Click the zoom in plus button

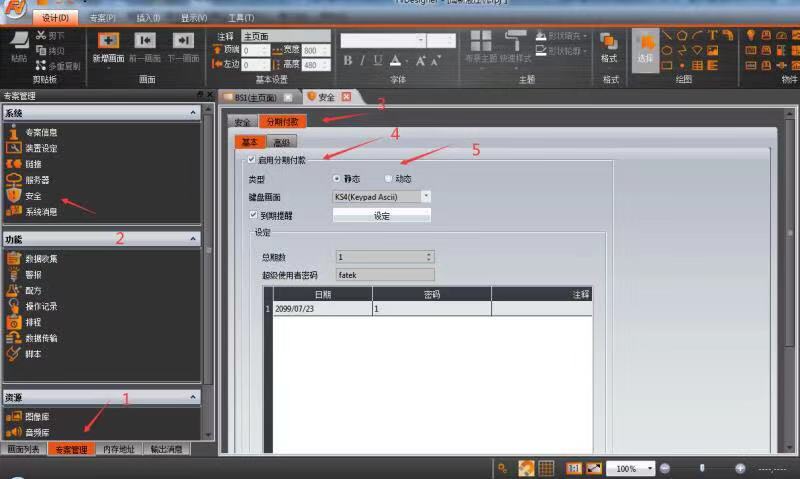[740, 468]
